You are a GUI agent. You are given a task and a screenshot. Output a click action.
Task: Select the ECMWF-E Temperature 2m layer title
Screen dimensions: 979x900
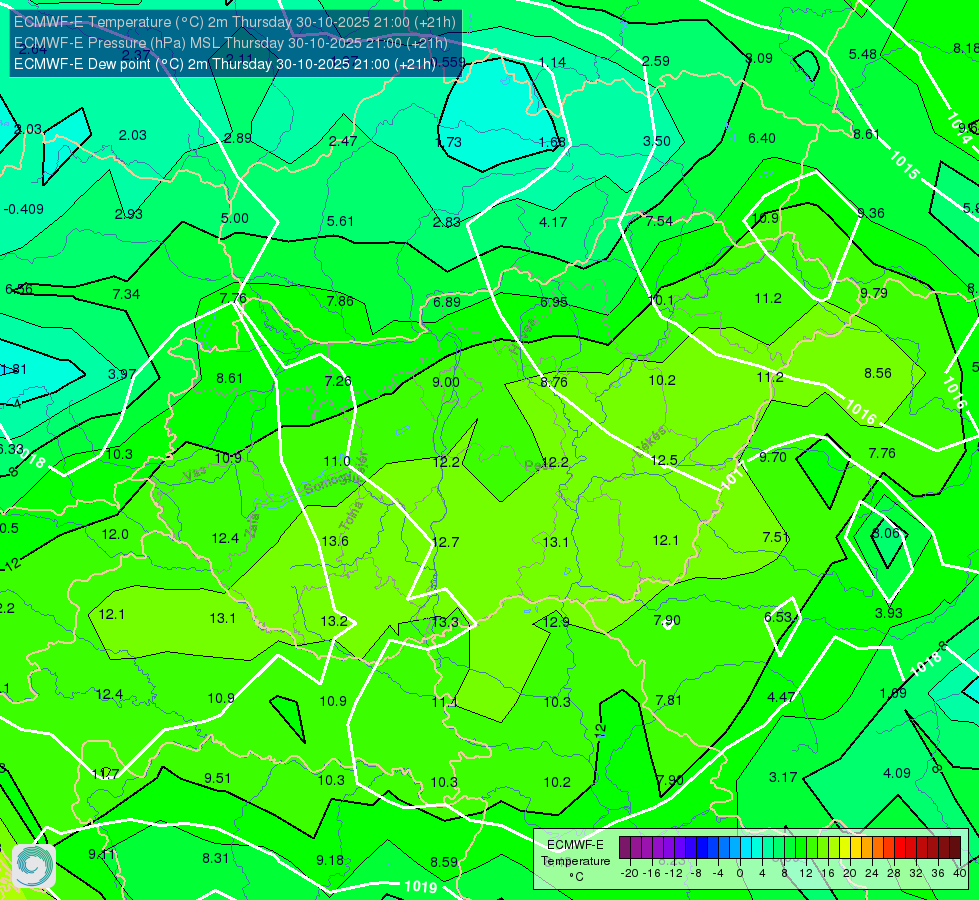(235, 22)
